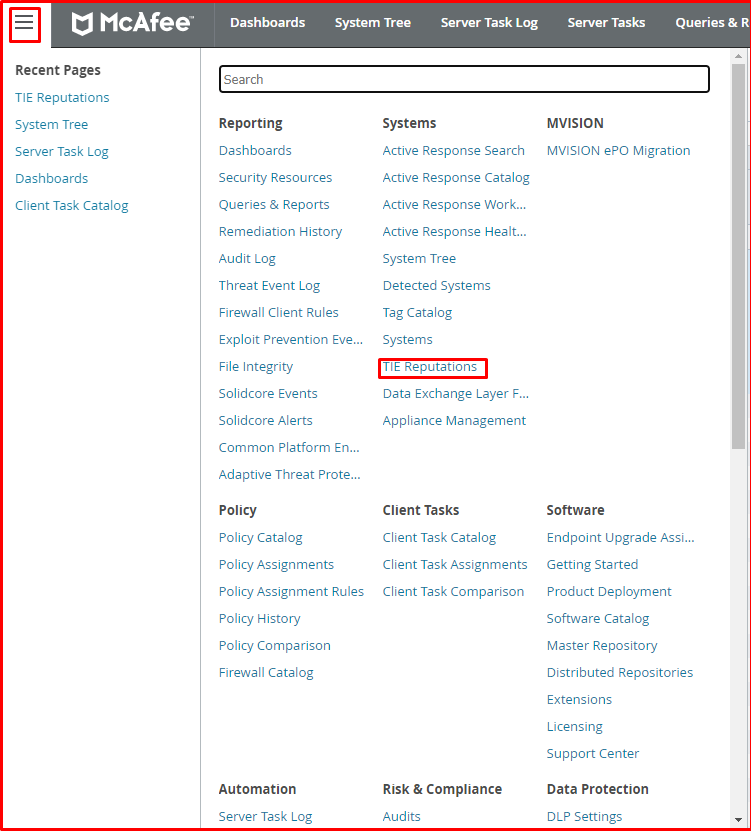Open Master Repository link
Image resolution: width=751 pixels, height=831 pixels.
[x=602, y=646]
